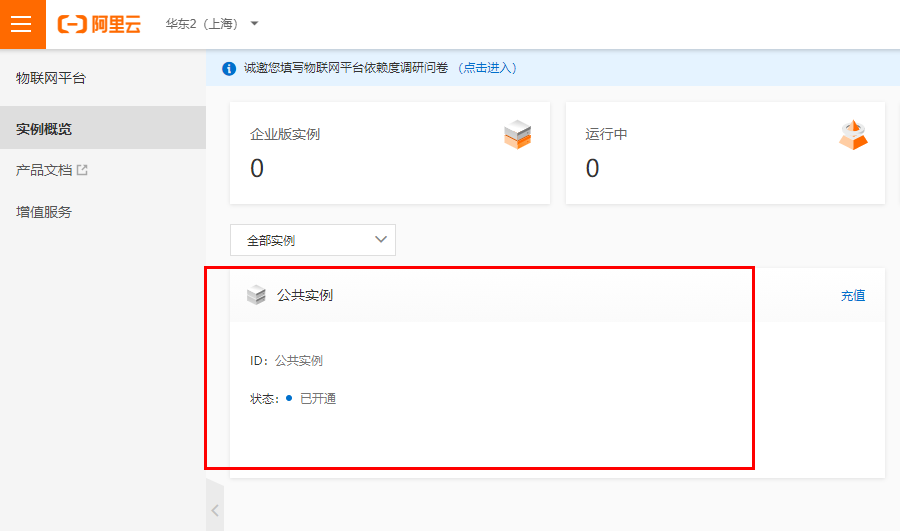Click the count 0 under 运行中
The image size is (900, 531).
(592, 168)
